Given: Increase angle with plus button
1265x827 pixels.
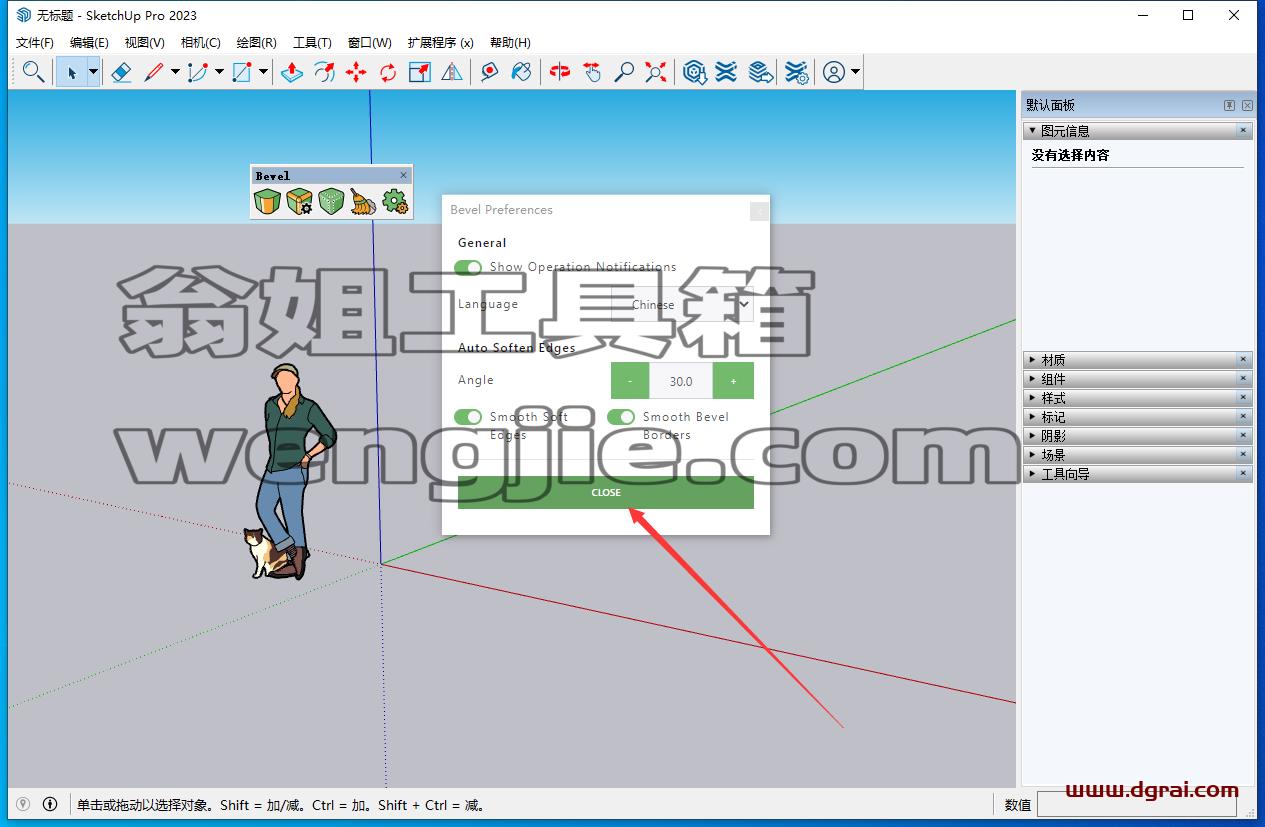Looking at the screenshot, I should point(733,381).
